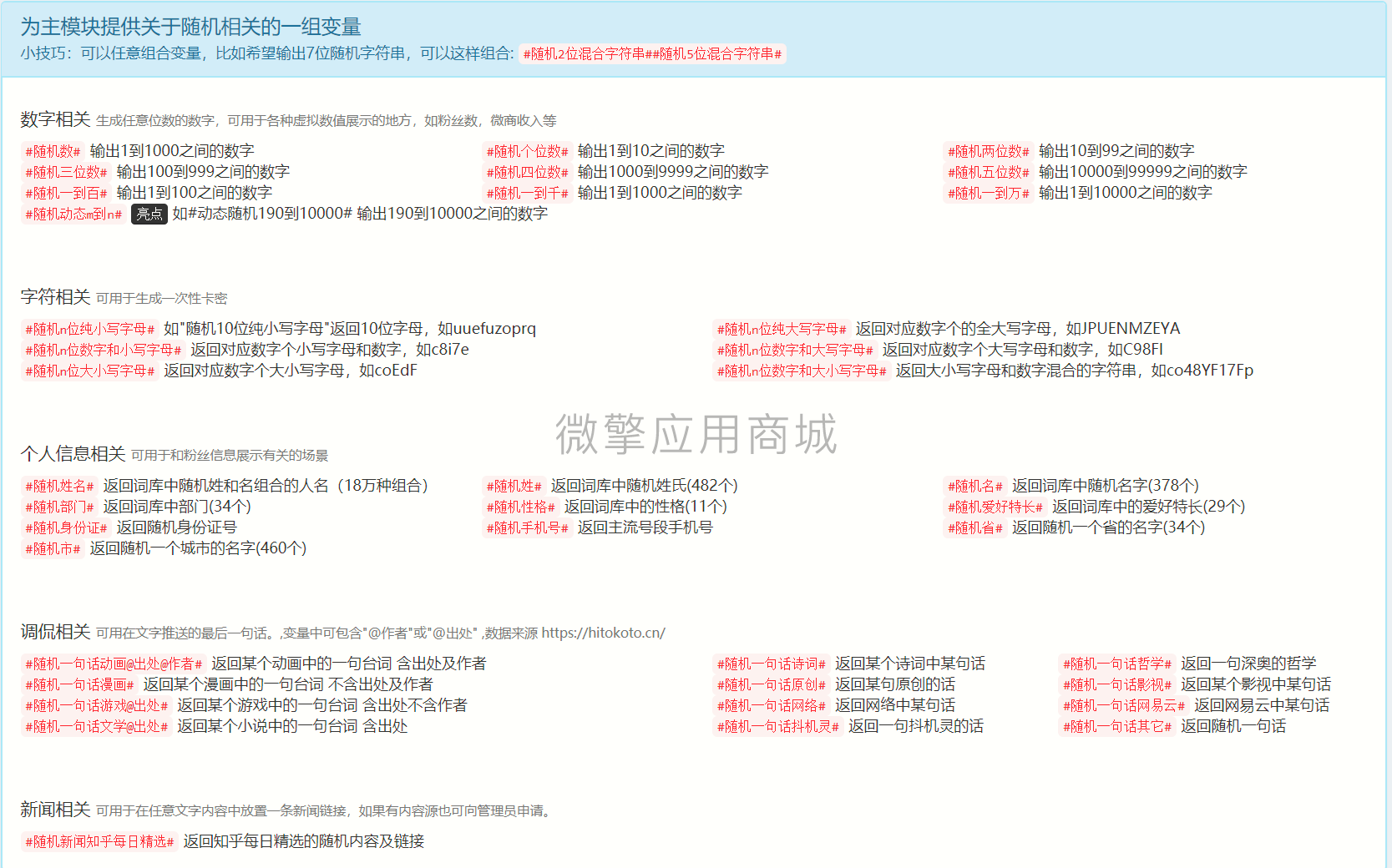Select the #随机爱好特长# variable tag
The width and height of the screenshot is (1392, 868).
[x=995, y=507]
